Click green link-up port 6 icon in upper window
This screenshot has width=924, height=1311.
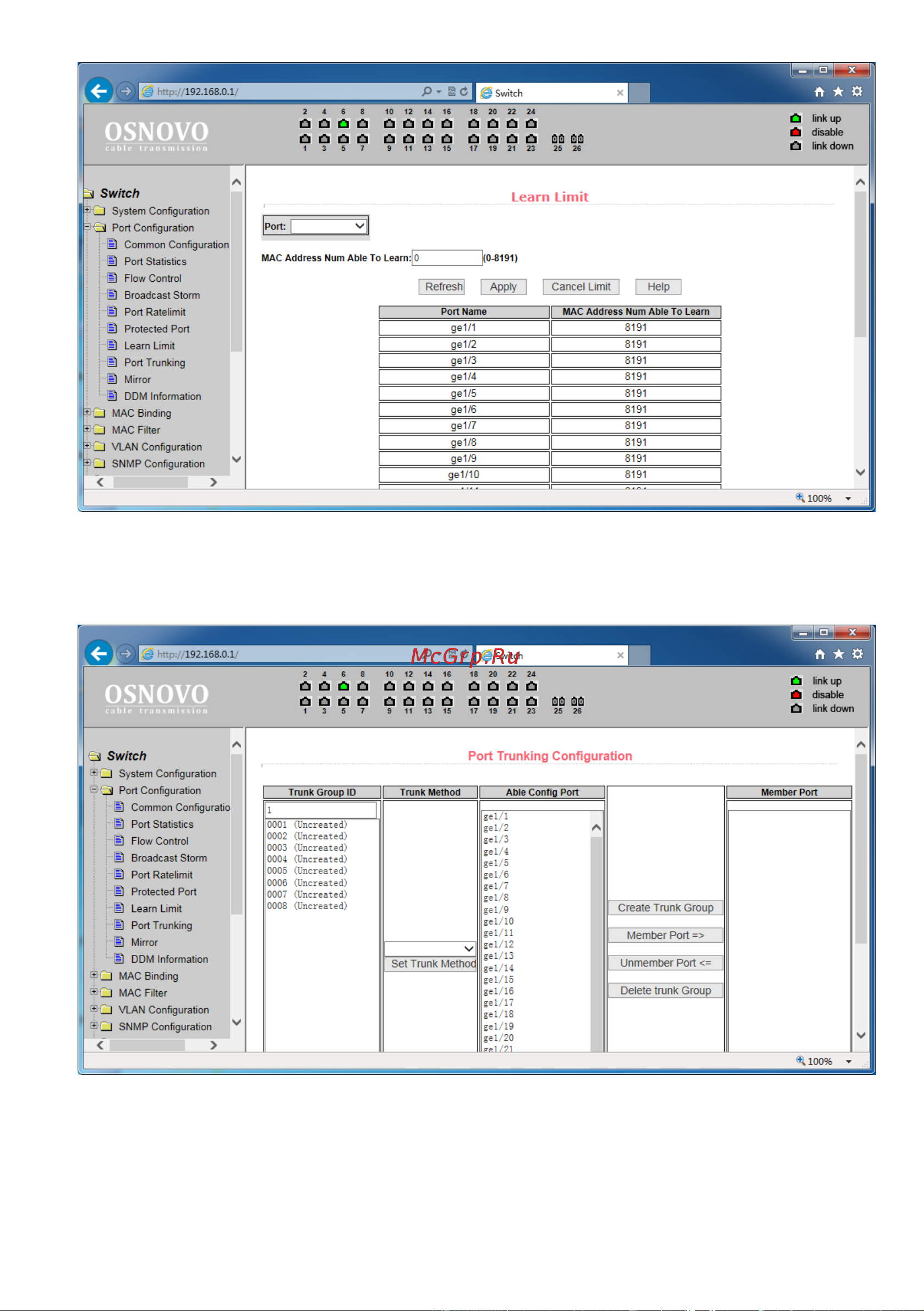coord(343,123)
